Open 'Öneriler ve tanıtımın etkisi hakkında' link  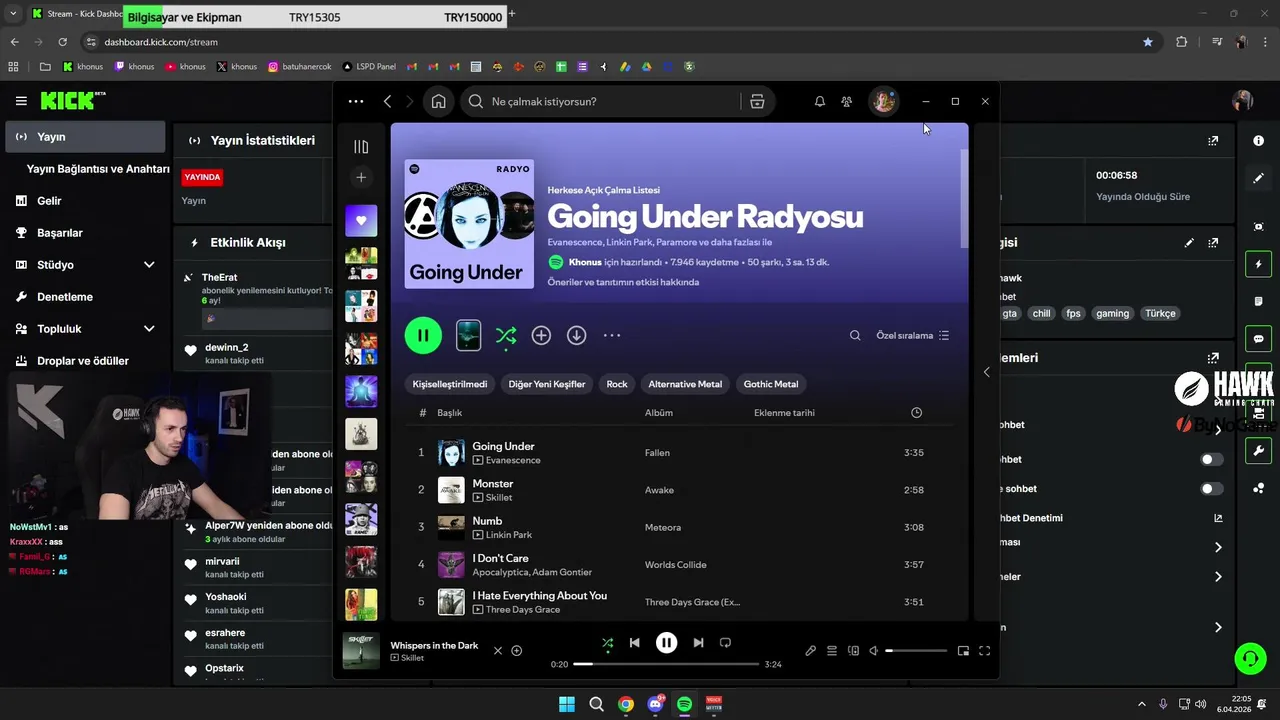coord(623,282)
